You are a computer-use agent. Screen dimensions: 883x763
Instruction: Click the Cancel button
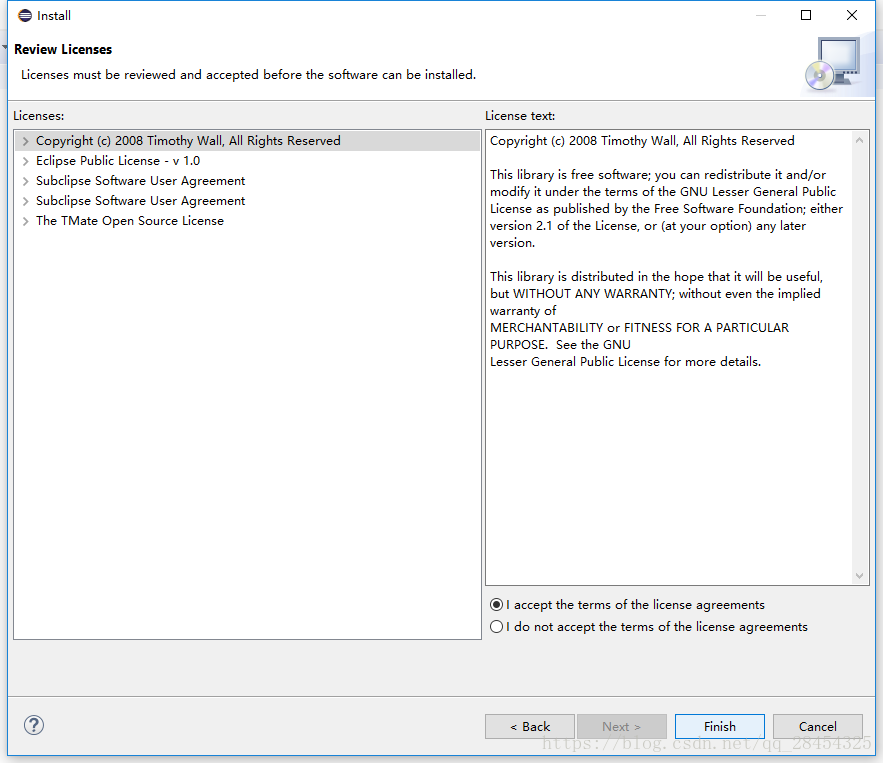click(x=818, y=726)
